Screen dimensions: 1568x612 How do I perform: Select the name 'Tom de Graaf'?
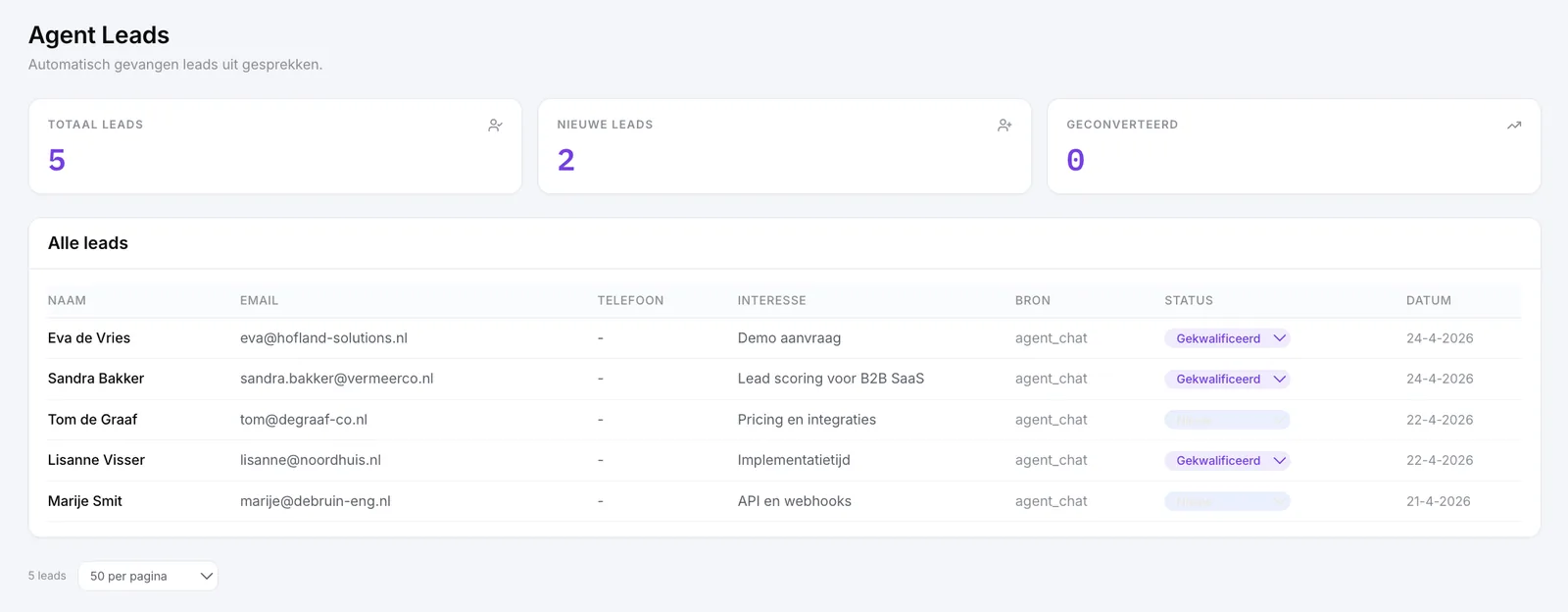coord(92,419)
